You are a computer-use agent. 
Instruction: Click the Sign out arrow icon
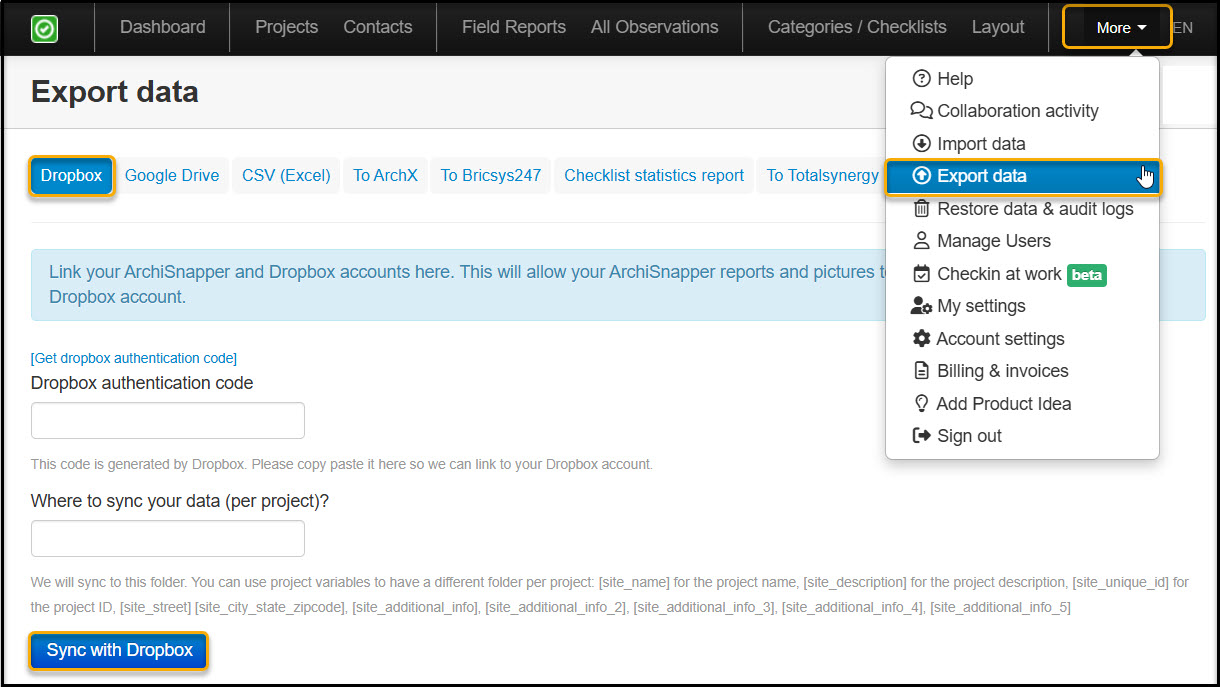922,436
